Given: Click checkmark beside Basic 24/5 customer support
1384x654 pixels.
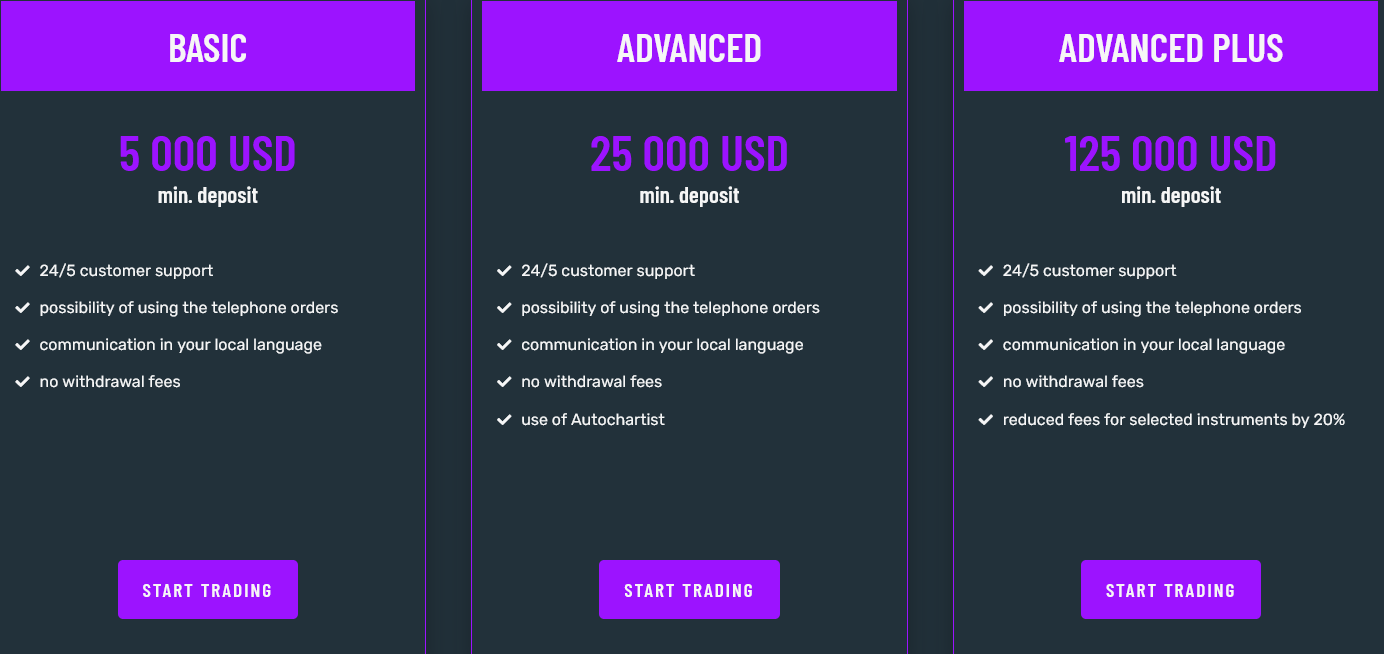Looking at the screenshot, I should click(22, 271).
